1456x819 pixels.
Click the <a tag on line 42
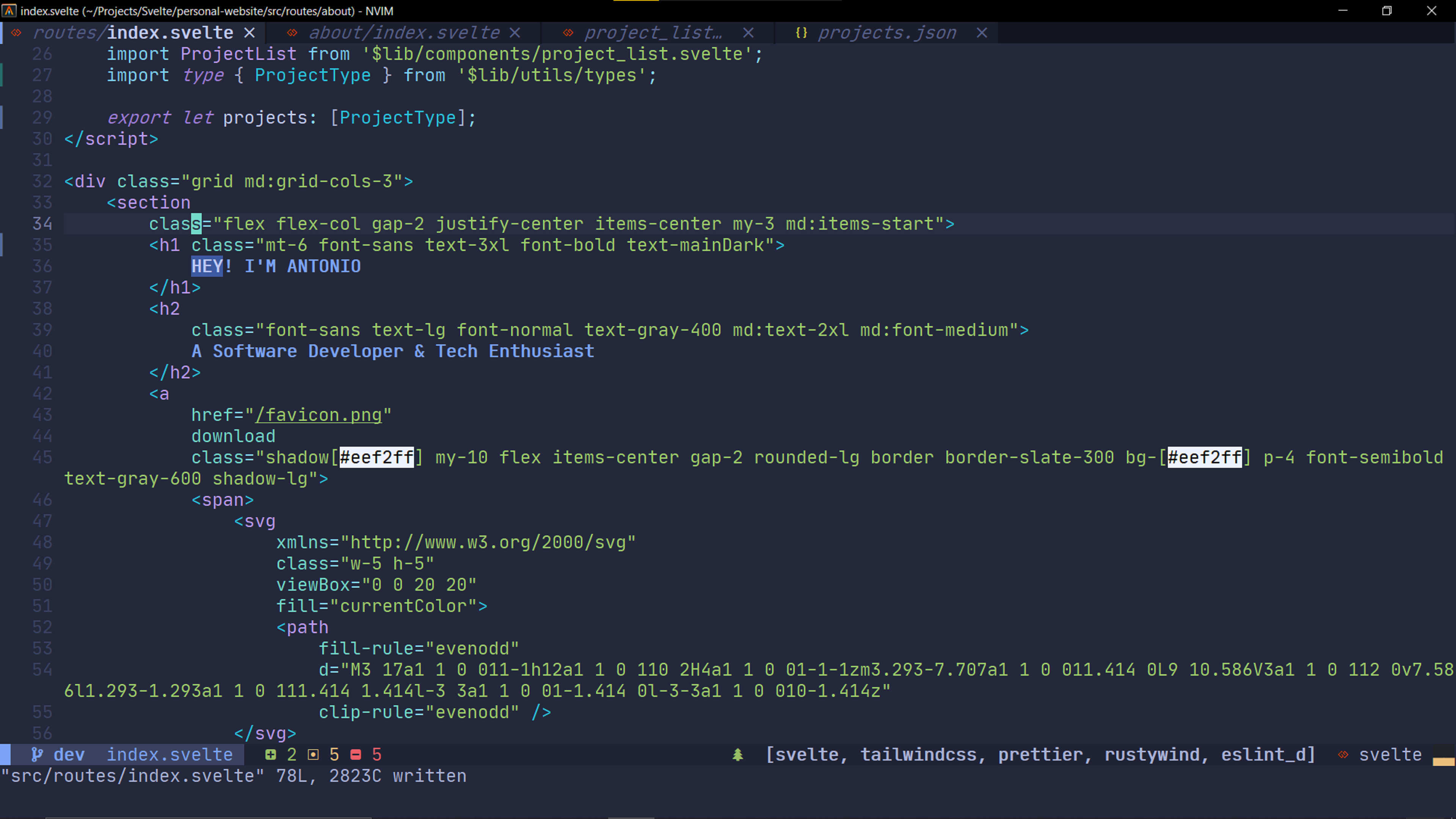[x=159, y=394]
